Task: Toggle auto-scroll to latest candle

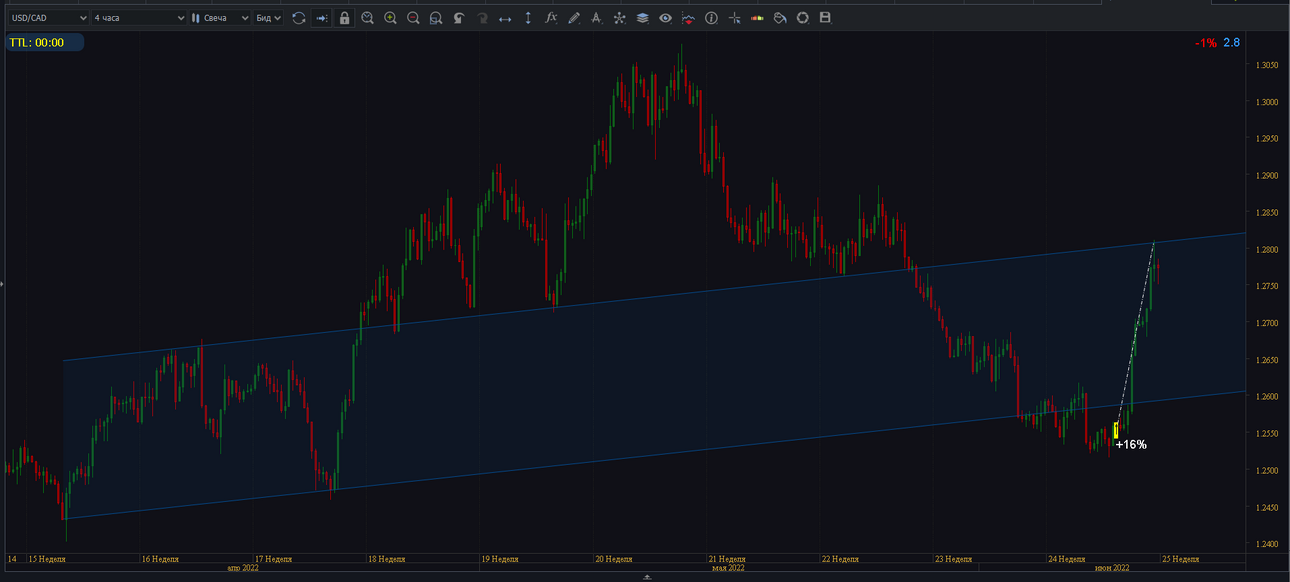Action: click(322, 18)
